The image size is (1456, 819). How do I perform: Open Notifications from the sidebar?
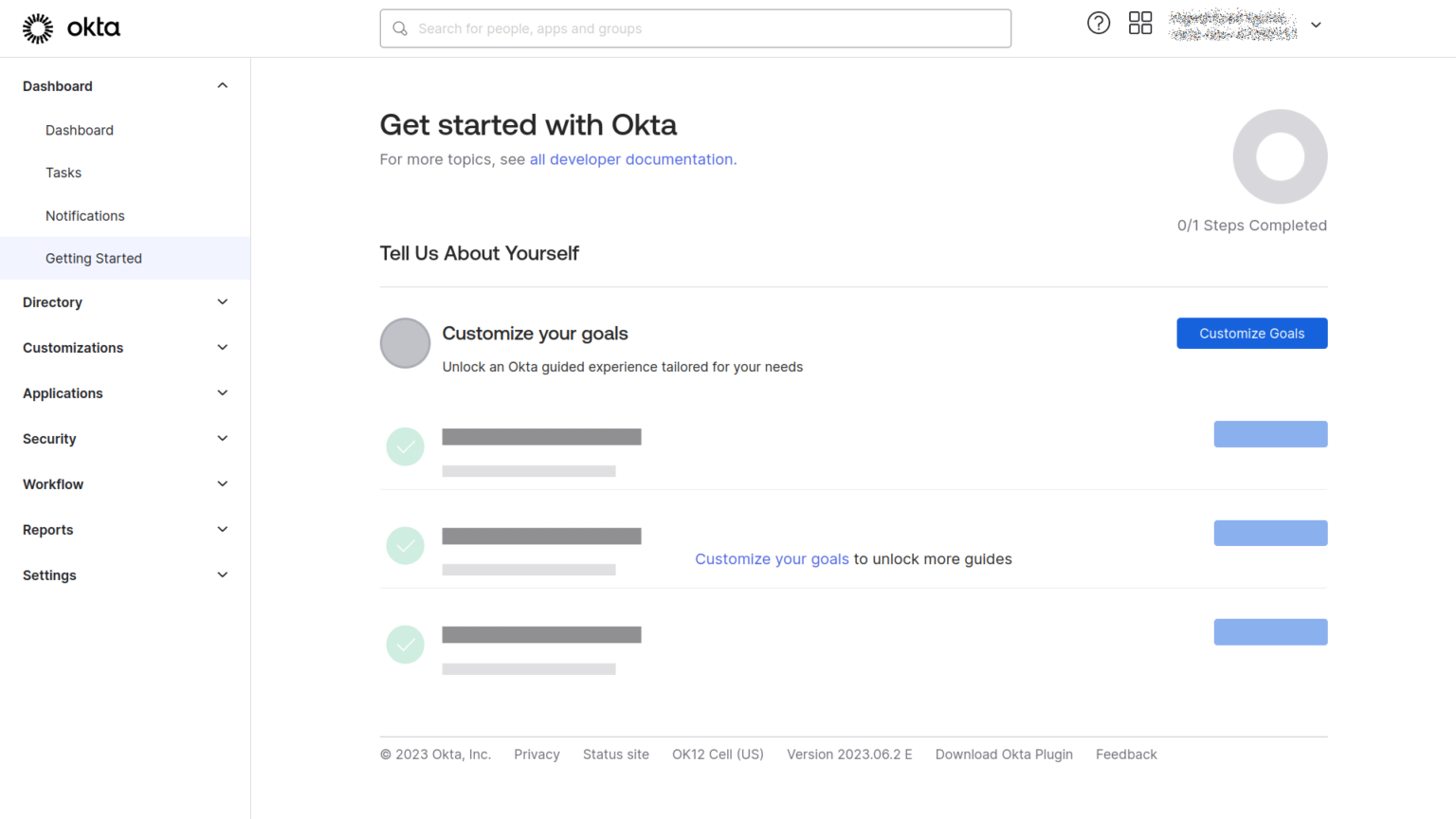pos(85,215)
